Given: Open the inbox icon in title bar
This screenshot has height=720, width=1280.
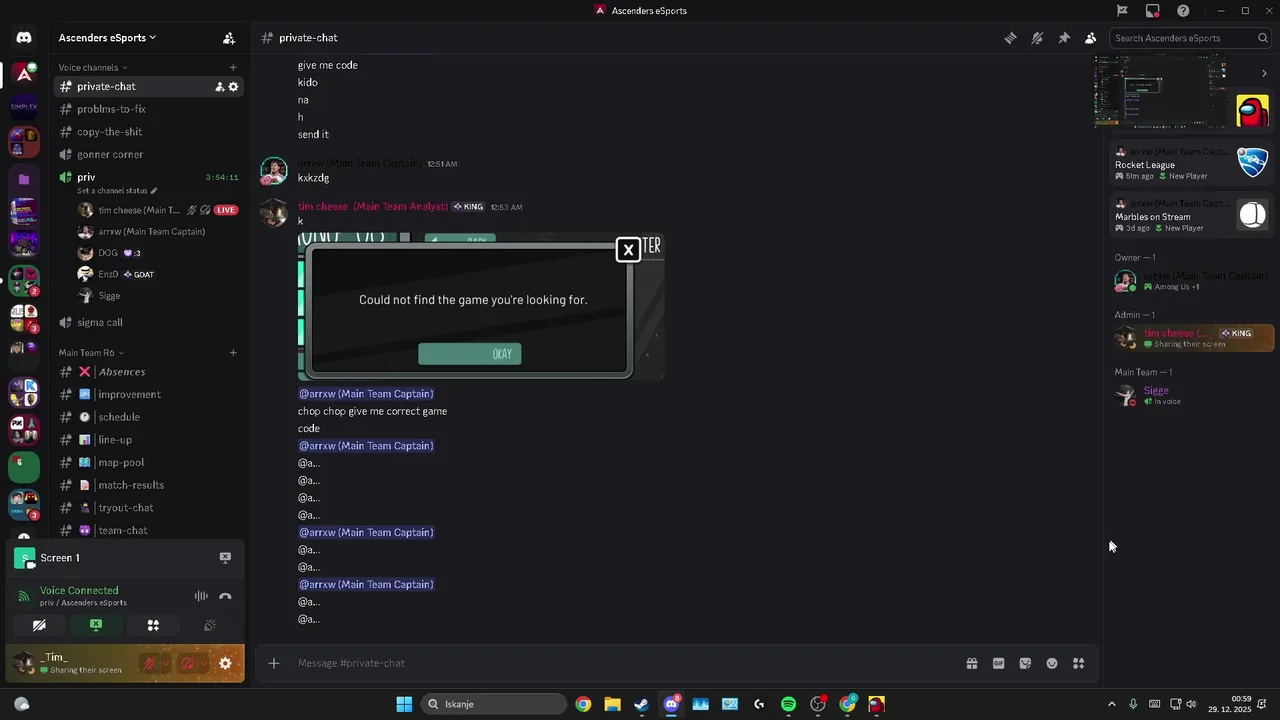Looking at the screenshot, I should [x=1153, y=11].
